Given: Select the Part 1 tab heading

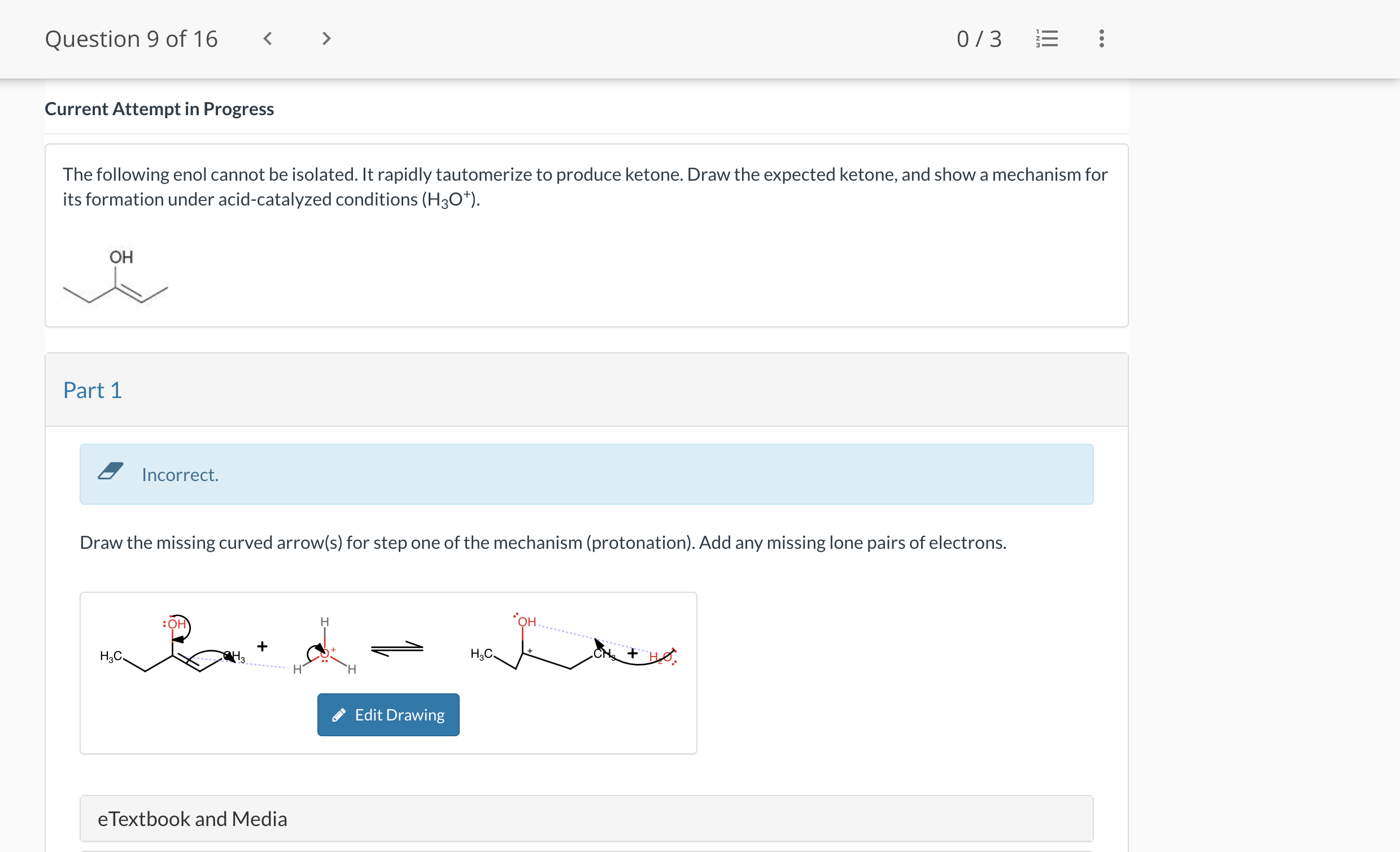Looking at the screenshot, I should point(92,390).
